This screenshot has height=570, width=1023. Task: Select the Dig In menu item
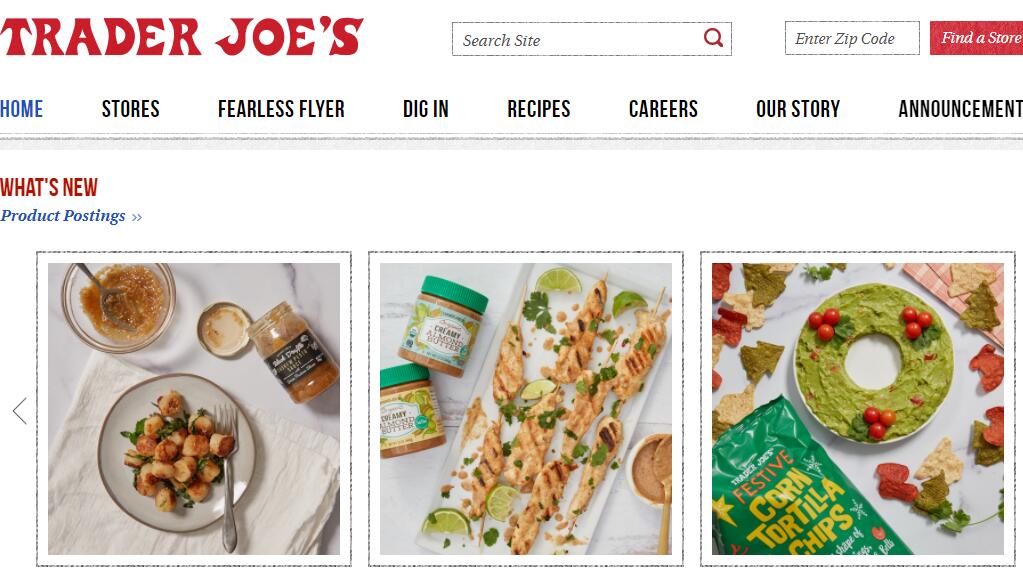(425, 109)
